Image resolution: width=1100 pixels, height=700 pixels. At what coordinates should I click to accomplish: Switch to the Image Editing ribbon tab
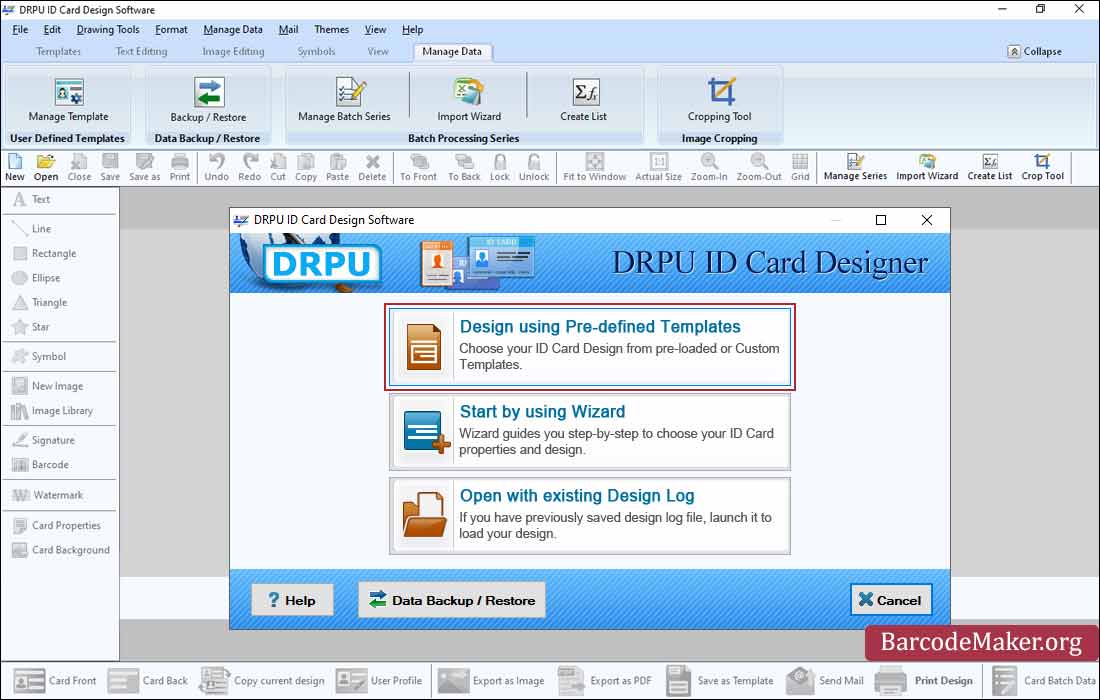click(233, 51)
